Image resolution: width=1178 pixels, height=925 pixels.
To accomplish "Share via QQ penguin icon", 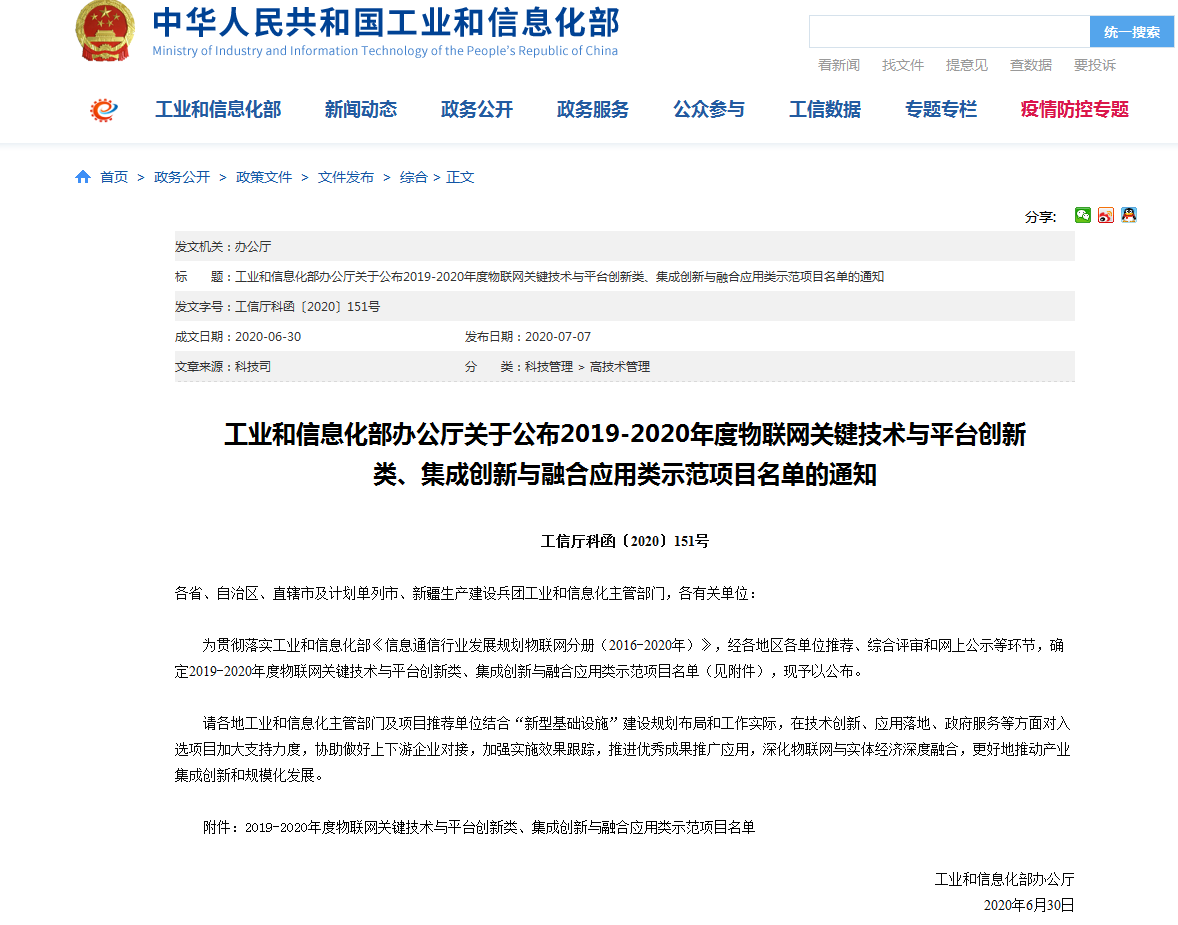I will (x=1128, y=215).
